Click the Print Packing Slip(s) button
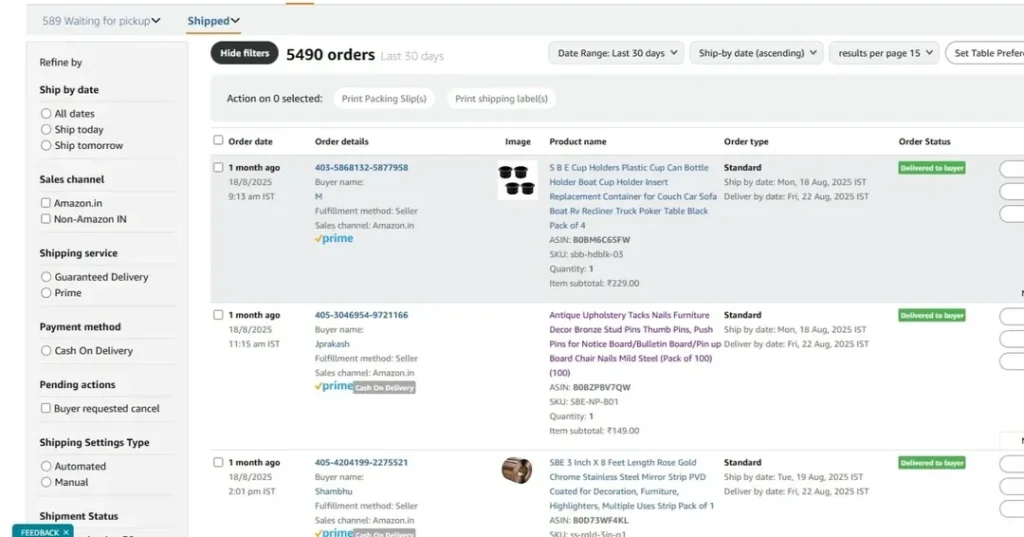 coord(384,99)
